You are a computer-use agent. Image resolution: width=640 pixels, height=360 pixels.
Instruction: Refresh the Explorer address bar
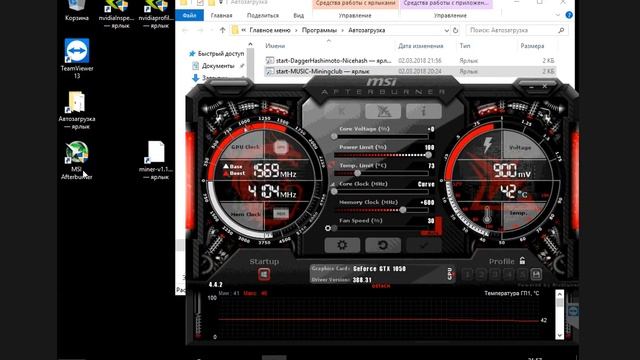[x=456, y=30]
